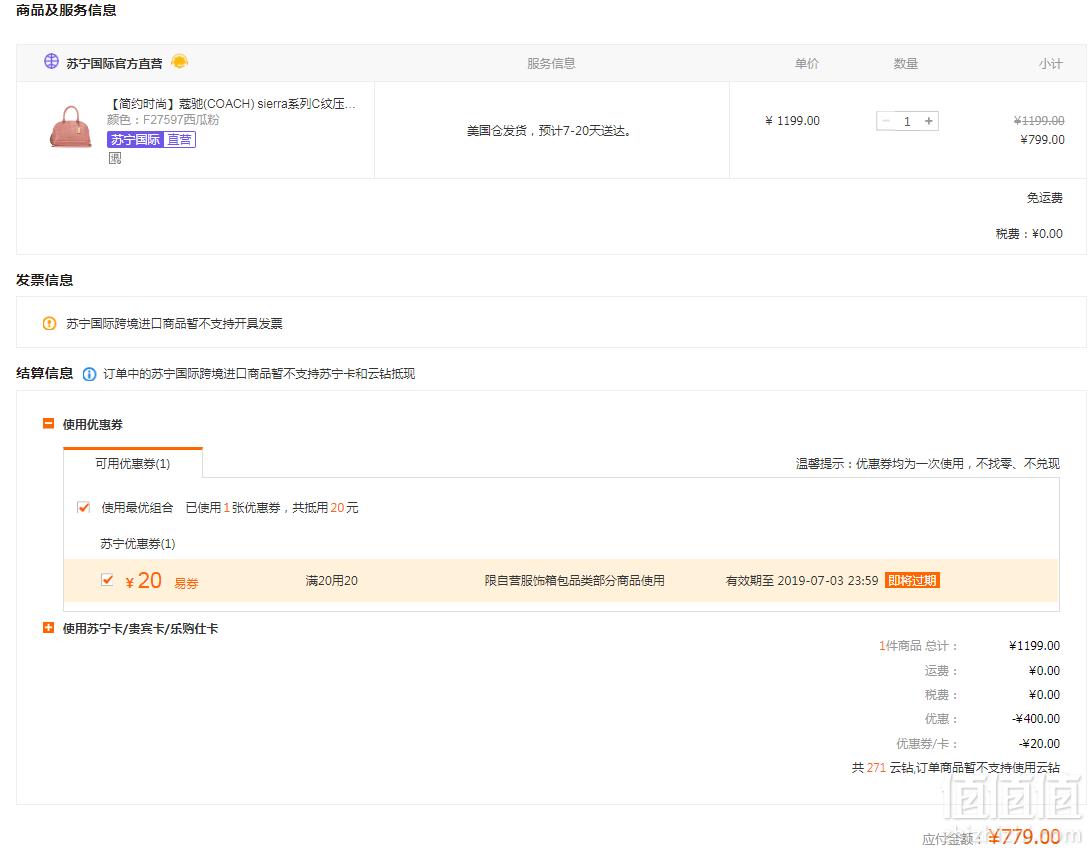Toggle the 使用最优组合 checkbox

point(83,508)
